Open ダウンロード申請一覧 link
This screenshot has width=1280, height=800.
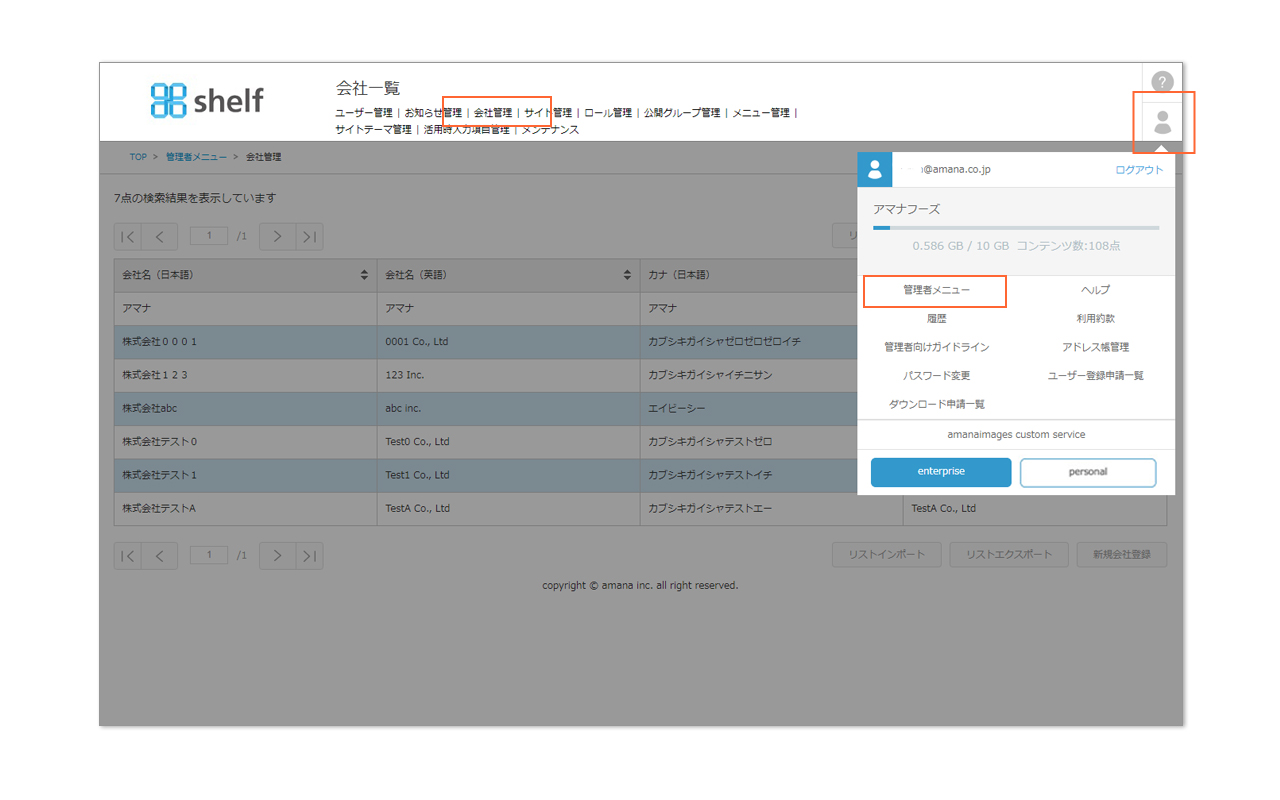(x=936, y=404)
